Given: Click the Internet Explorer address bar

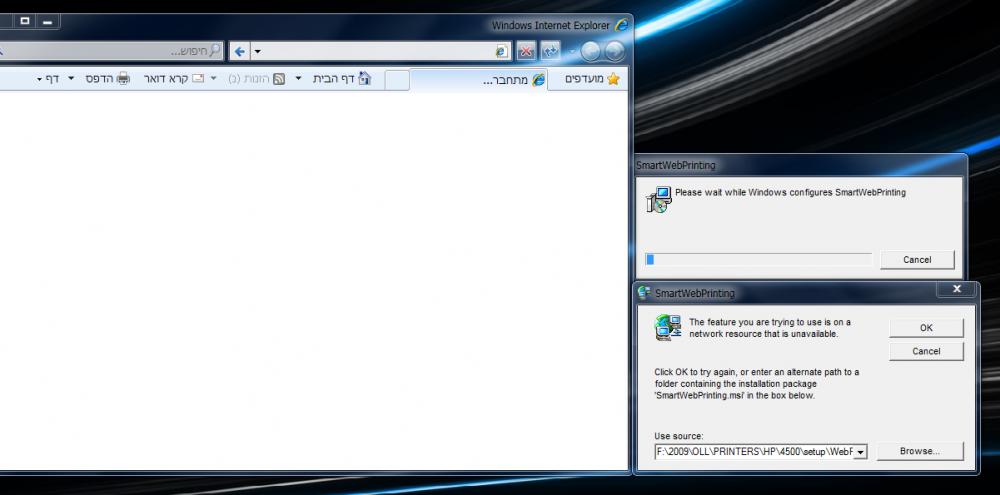Looking at the screenshot, I should point(379,52).
